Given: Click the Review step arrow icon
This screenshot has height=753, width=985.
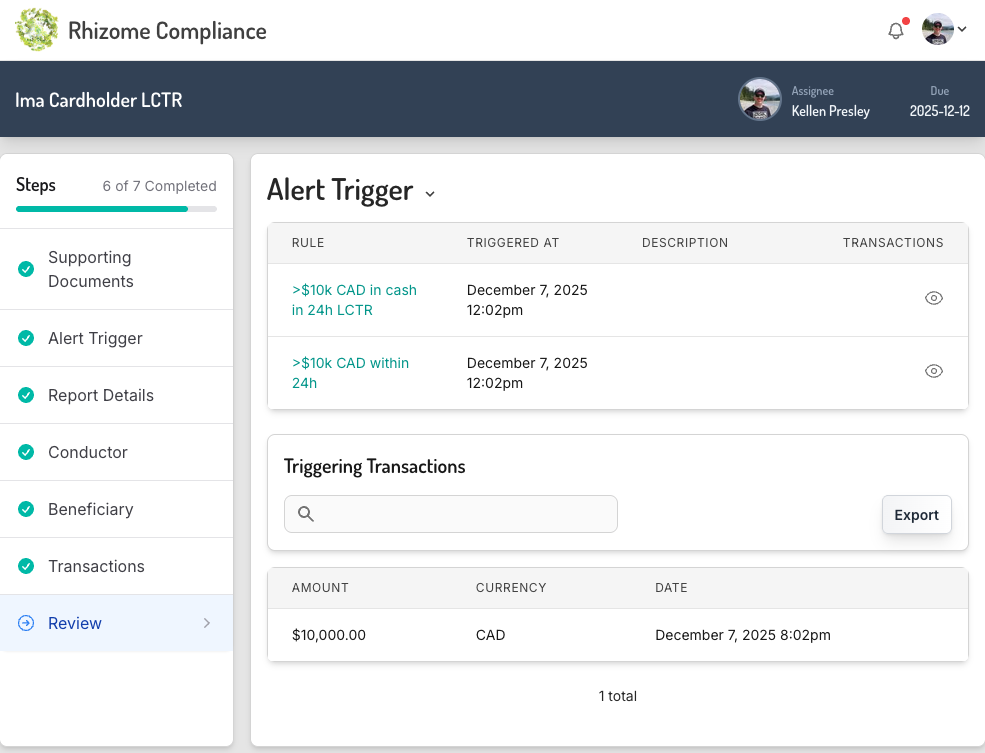Looking at the screenshot, I should coord(26,623).
